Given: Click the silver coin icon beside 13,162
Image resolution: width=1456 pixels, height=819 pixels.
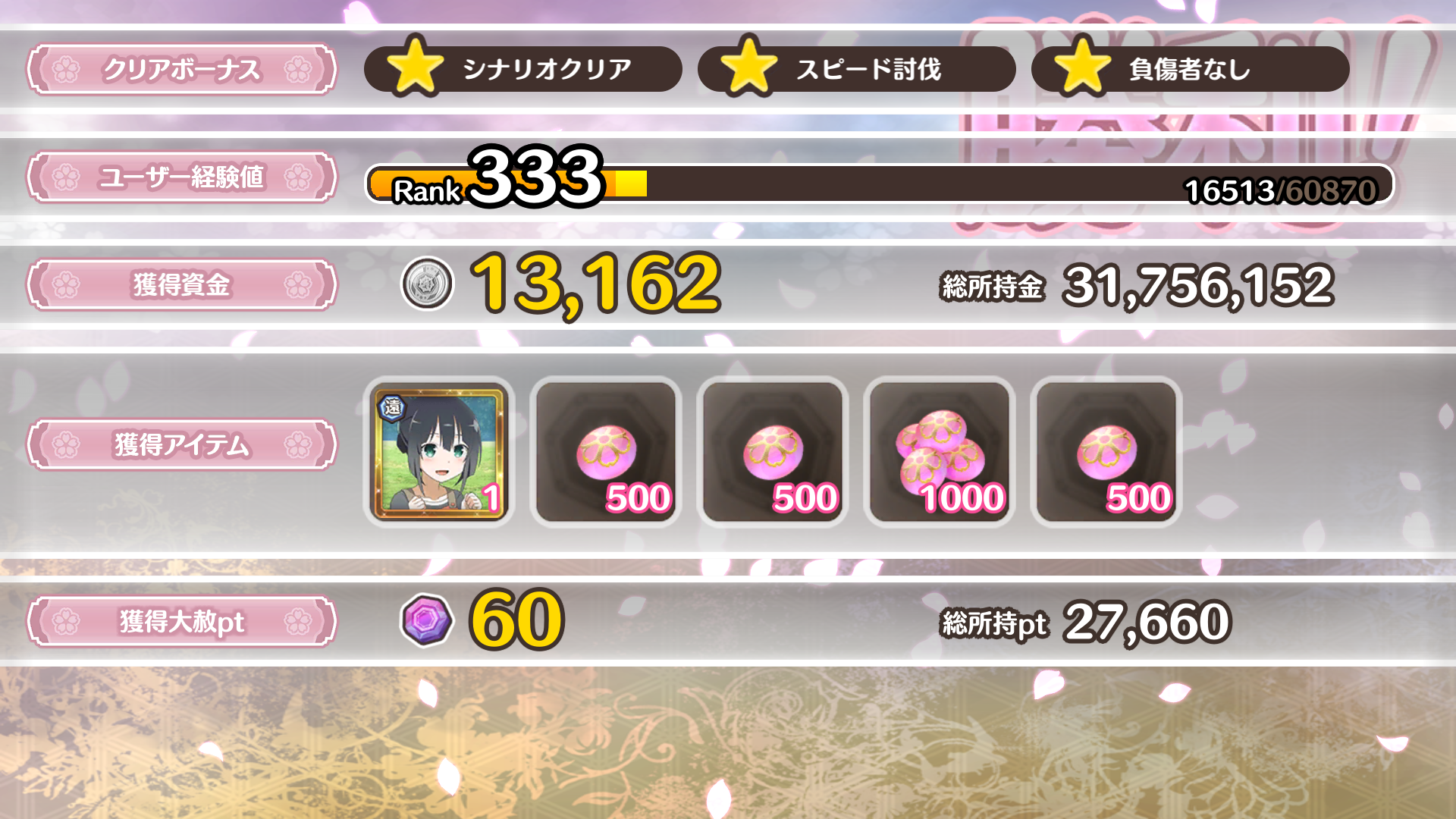Looking at the screenshot, I should pyautogui.click(x=427, y=284).
